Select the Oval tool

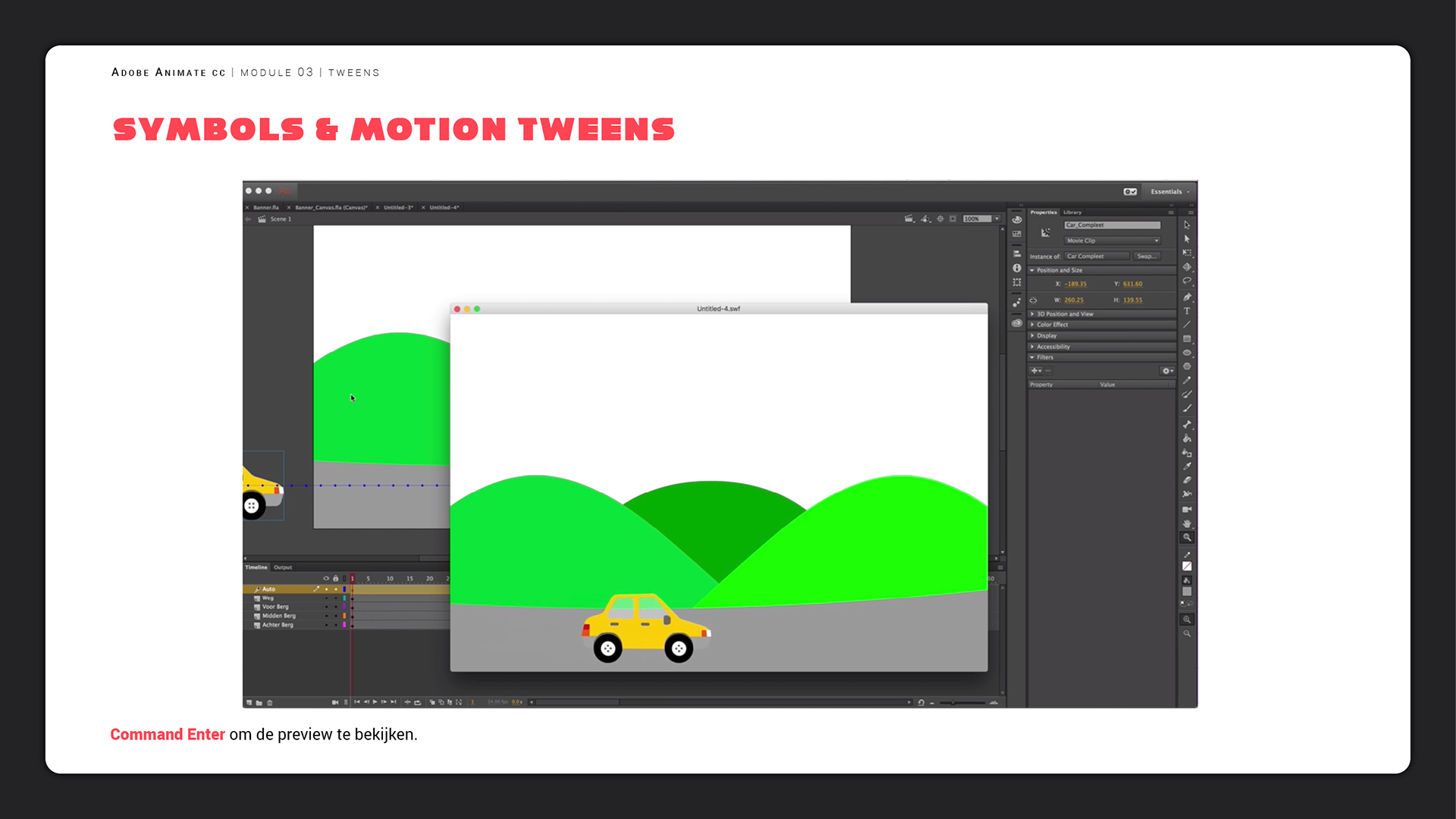(1187, 353)
